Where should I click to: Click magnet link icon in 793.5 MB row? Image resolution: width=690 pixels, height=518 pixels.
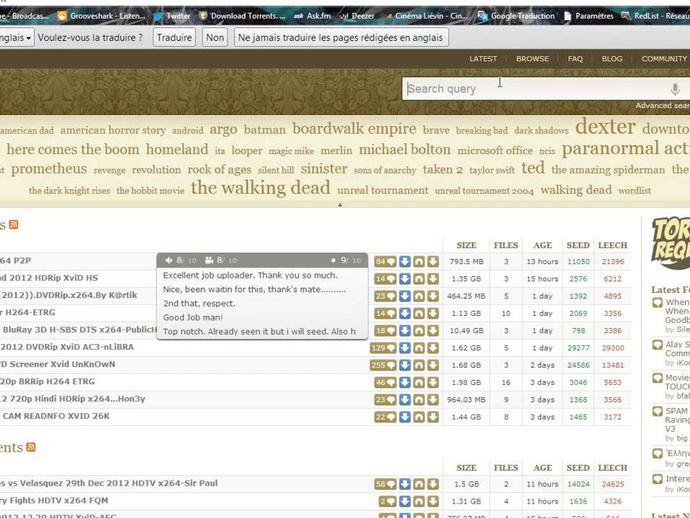click(419, 261)
